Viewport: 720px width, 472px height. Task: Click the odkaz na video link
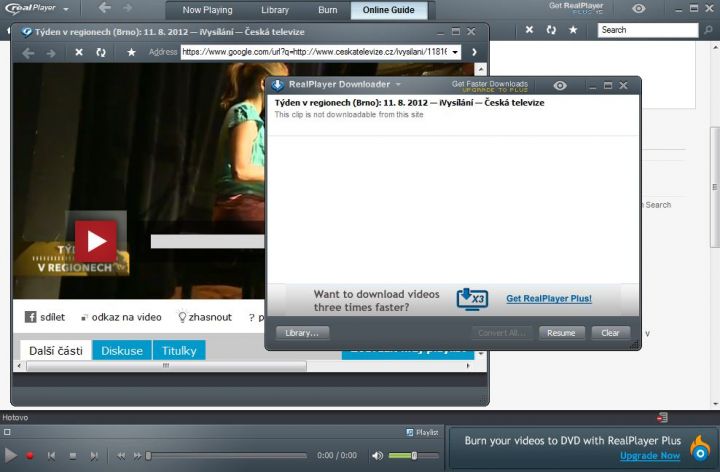(122, 317)
